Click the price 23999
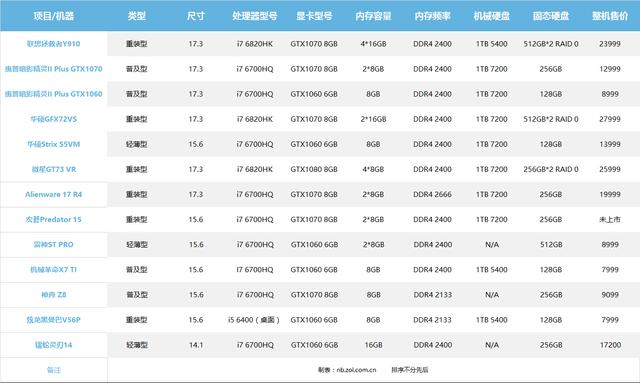 coord(610,44)
